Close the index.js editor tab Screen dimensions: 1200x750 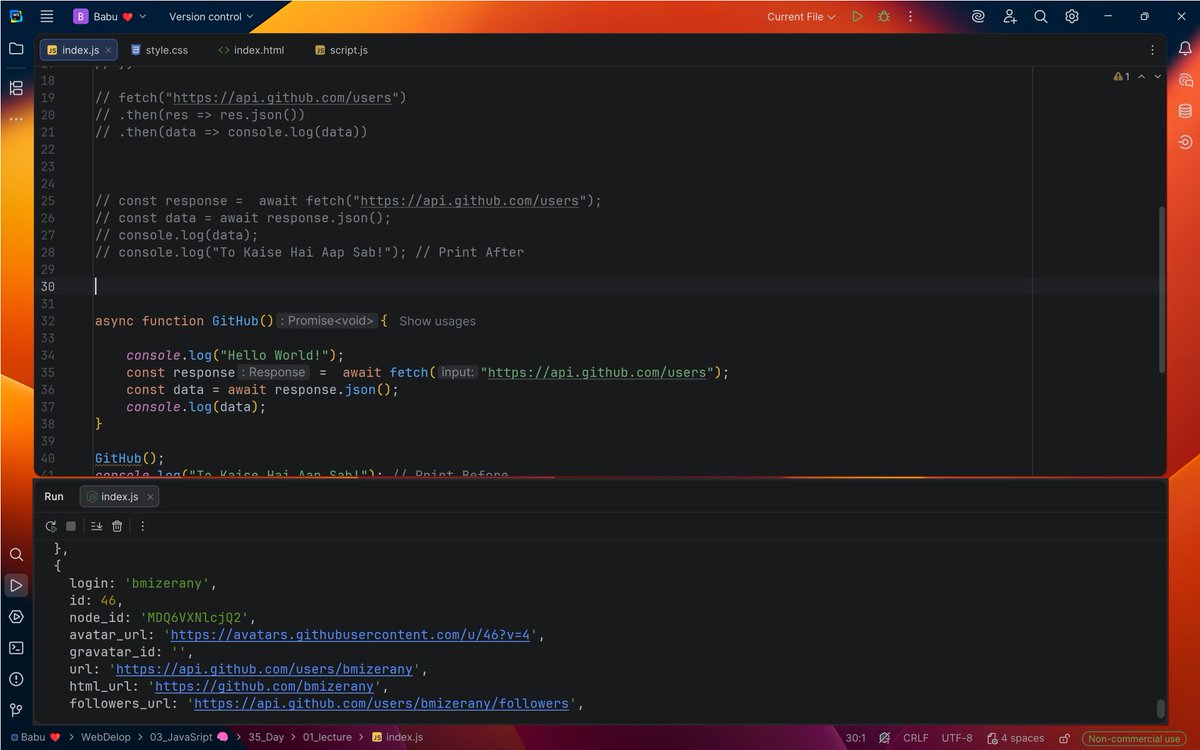click(x=108, y=49)
